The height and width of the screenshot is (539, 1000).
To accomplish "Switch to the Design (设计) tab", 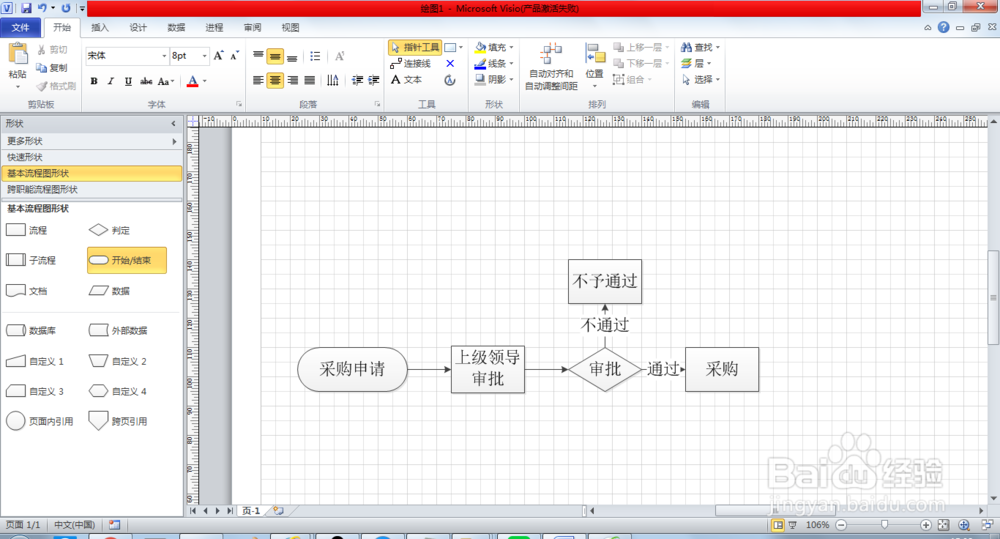I will (x=138, y=27).
